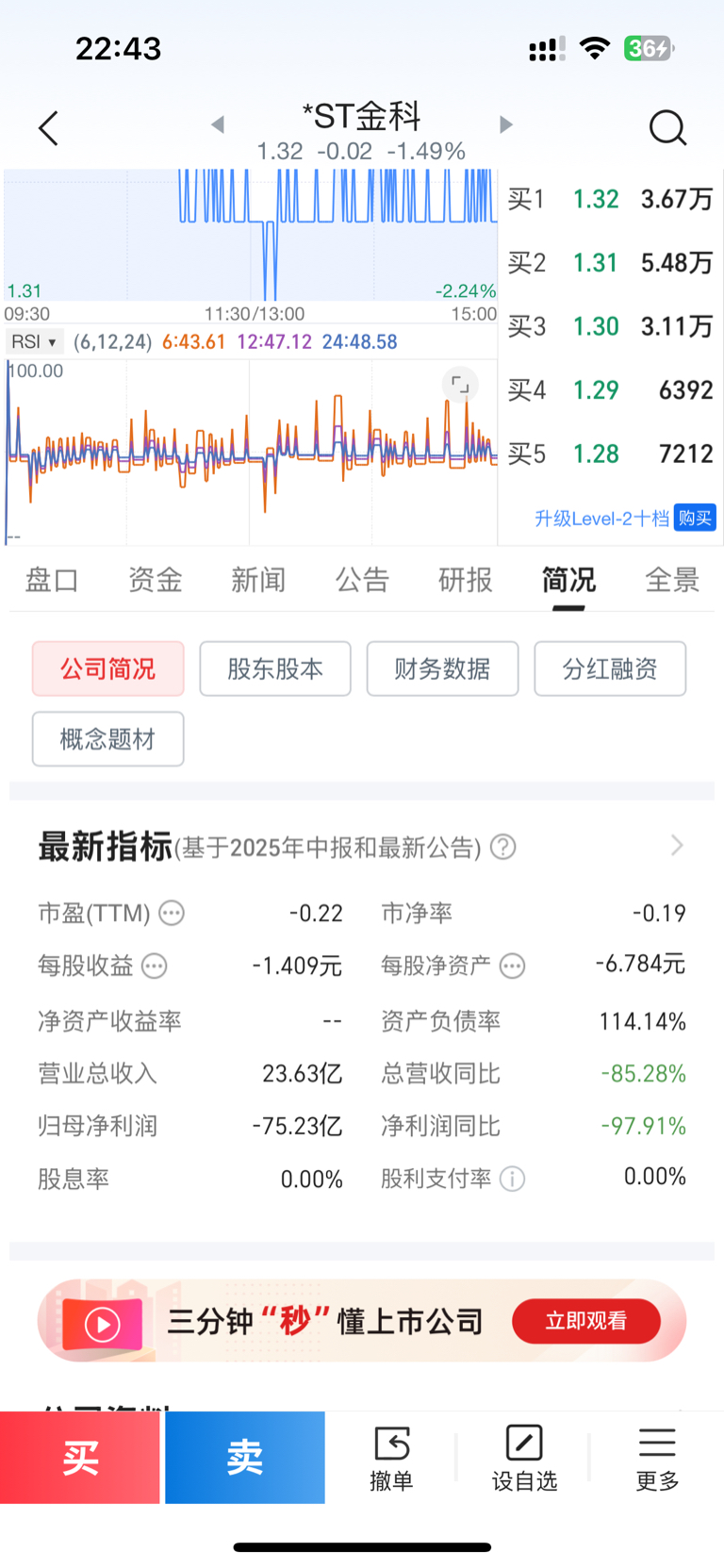The width and height of the screenshot is (724, 1568).
Task: Open 最新指标 details chevron
Action: 677,845
